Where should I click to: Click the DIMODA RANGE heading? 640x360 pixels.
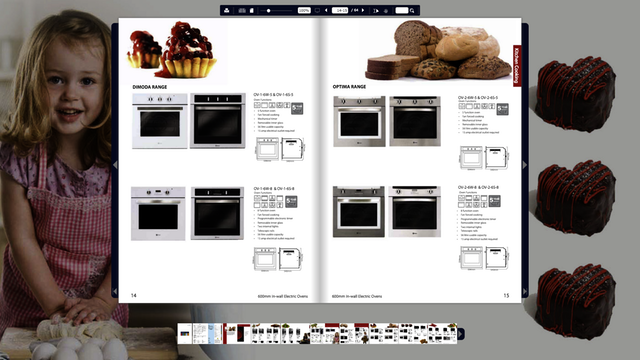[150, 87]
